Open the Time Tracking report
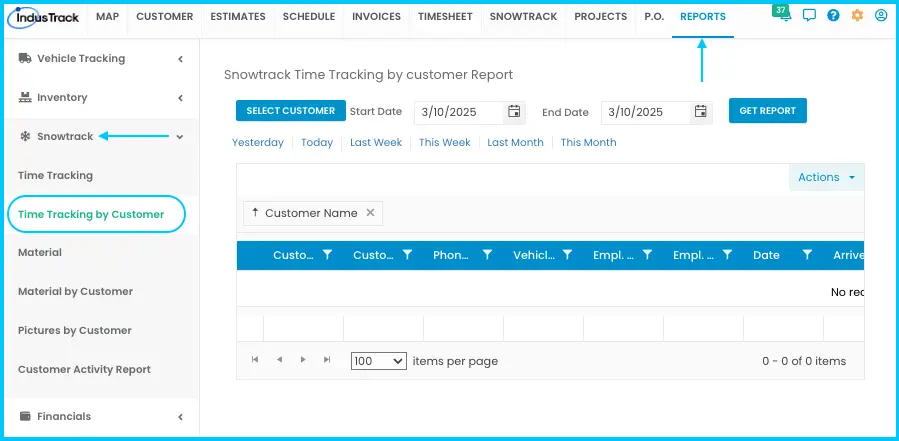 (x=56, y=175)
